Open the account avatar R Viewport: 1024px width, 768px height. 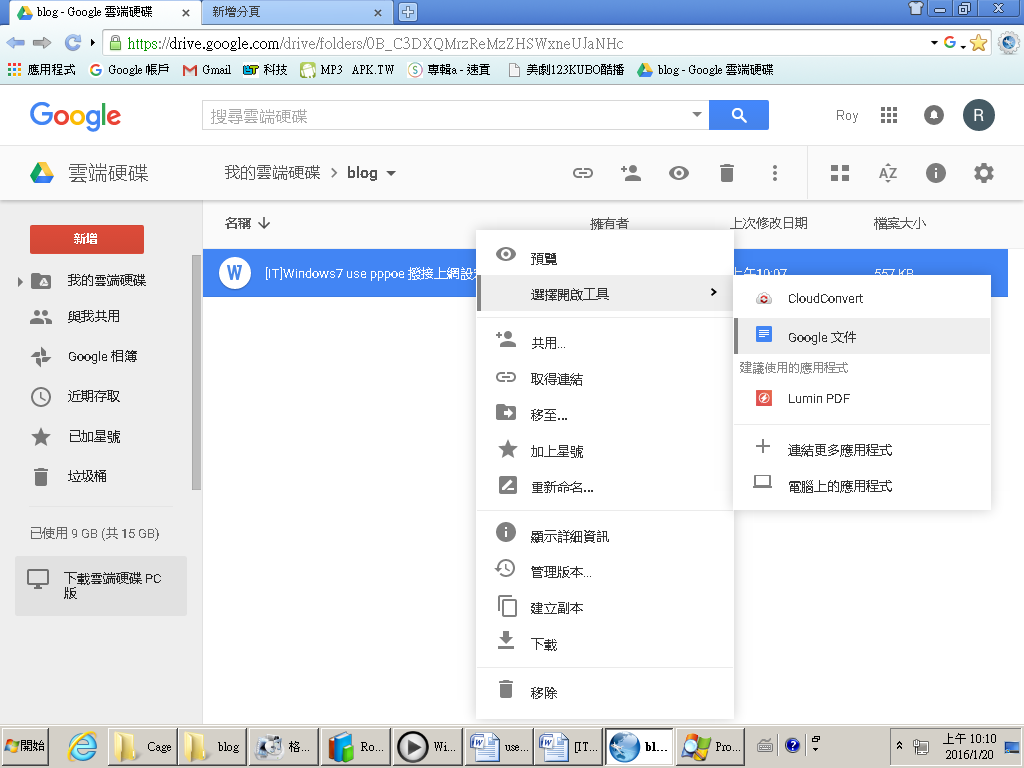(978, 116)
